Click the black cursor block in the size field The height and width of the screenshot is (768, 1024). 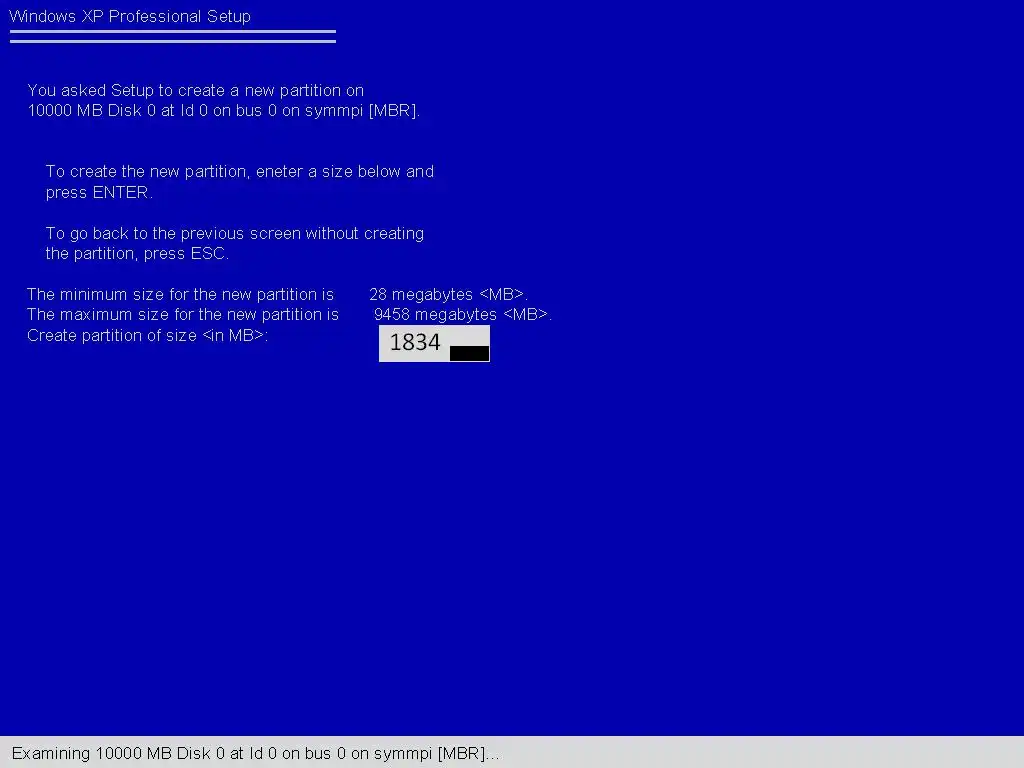pos(470,353)
